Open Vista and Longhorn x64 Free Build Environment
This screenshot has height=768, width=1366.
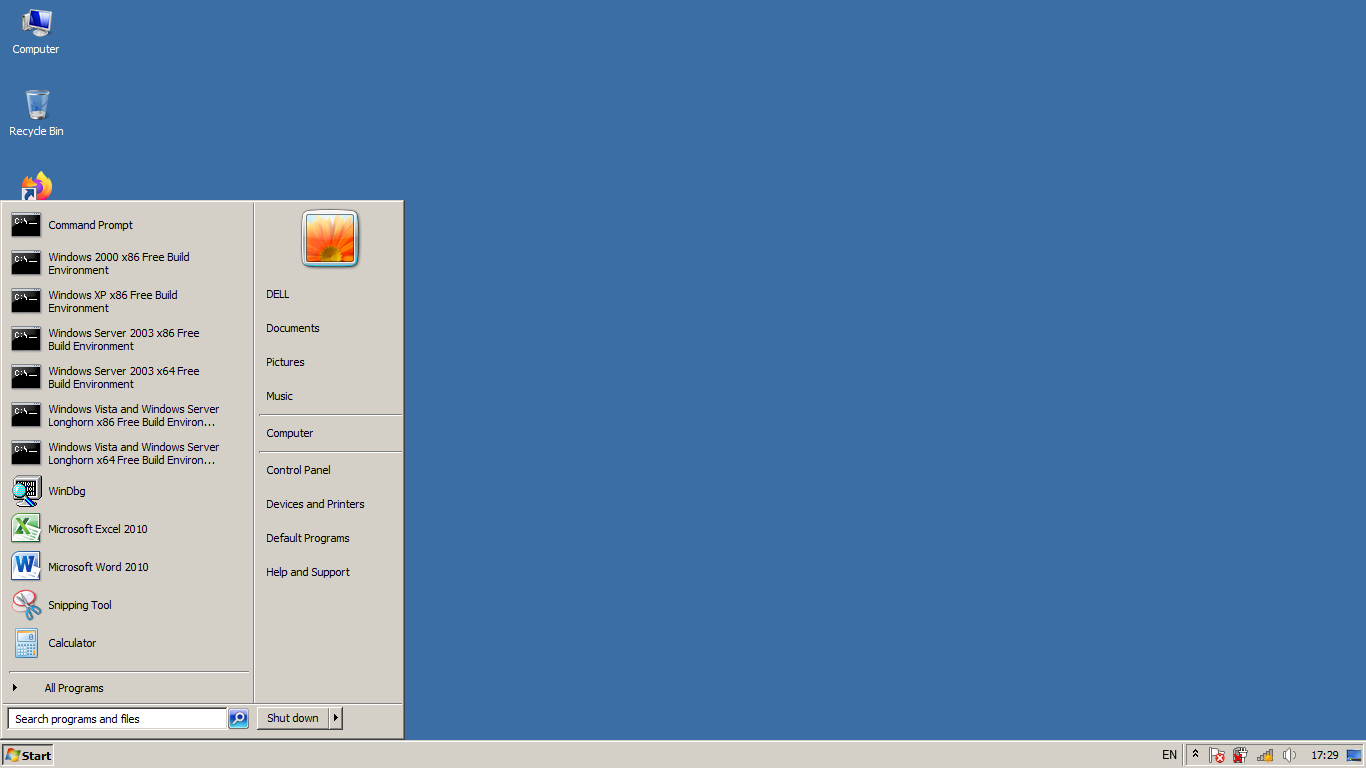tap(129, 453)
